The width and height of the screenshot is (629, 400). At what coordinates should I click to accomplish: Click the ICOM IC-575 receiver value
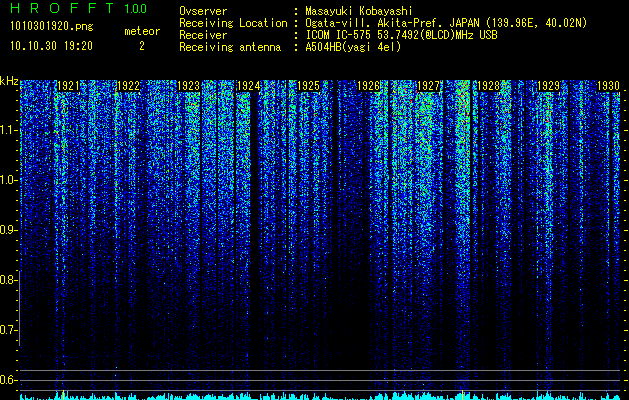pyautogui.click(x=401, y=35)
